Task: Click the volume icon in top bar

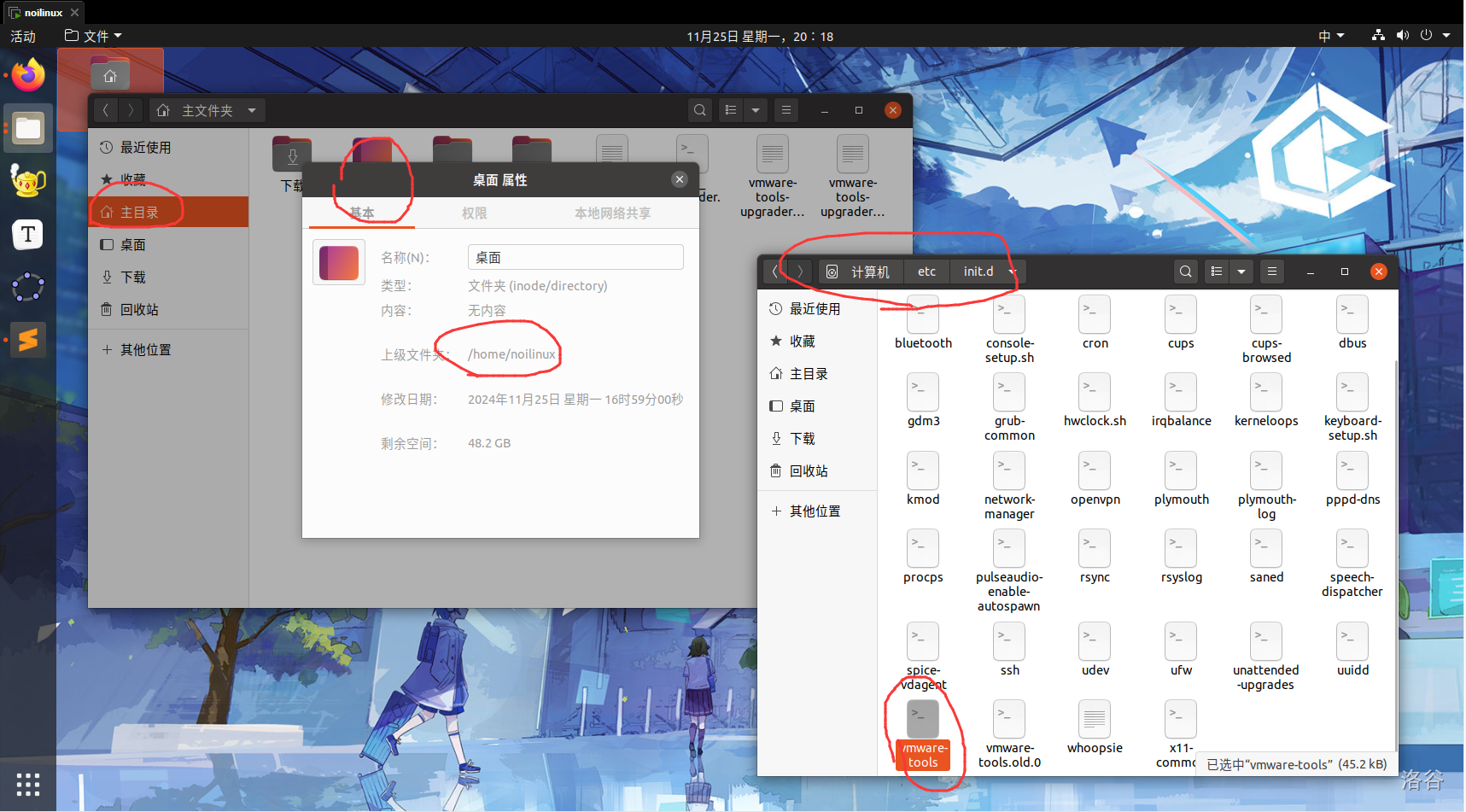Action: click(1402, 36)
